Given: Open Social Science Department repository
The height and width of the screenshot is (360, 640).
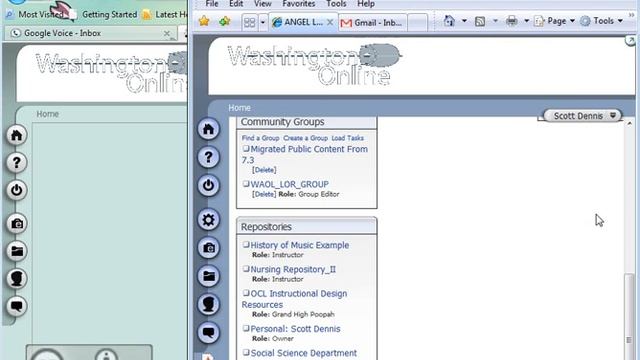Looking at the screenshot, I should (x=303, y=353).
